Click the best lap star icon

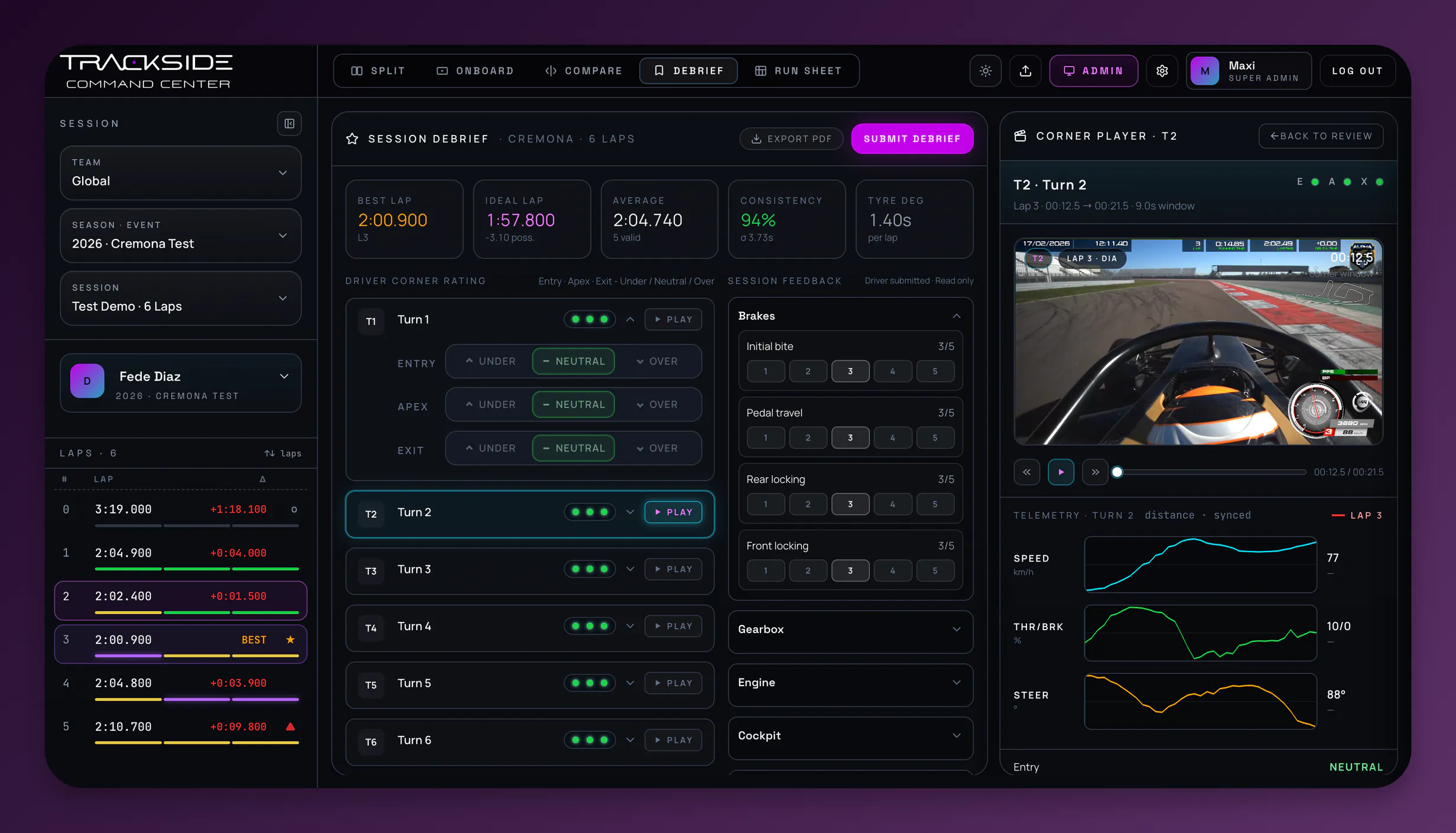click(290, 640)
